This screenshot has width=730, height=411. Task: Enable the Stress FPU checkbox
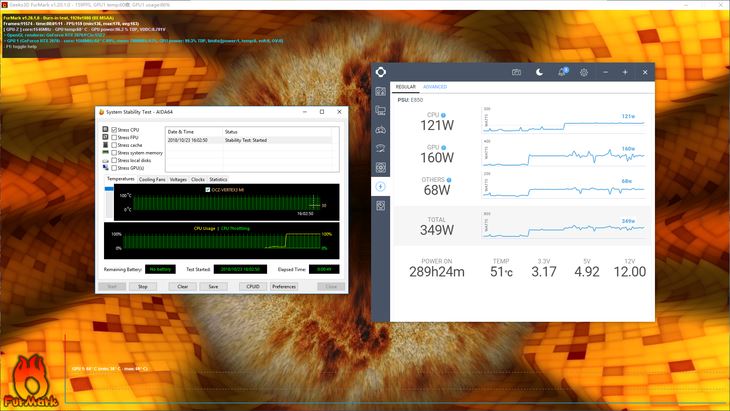pos(114,137)
